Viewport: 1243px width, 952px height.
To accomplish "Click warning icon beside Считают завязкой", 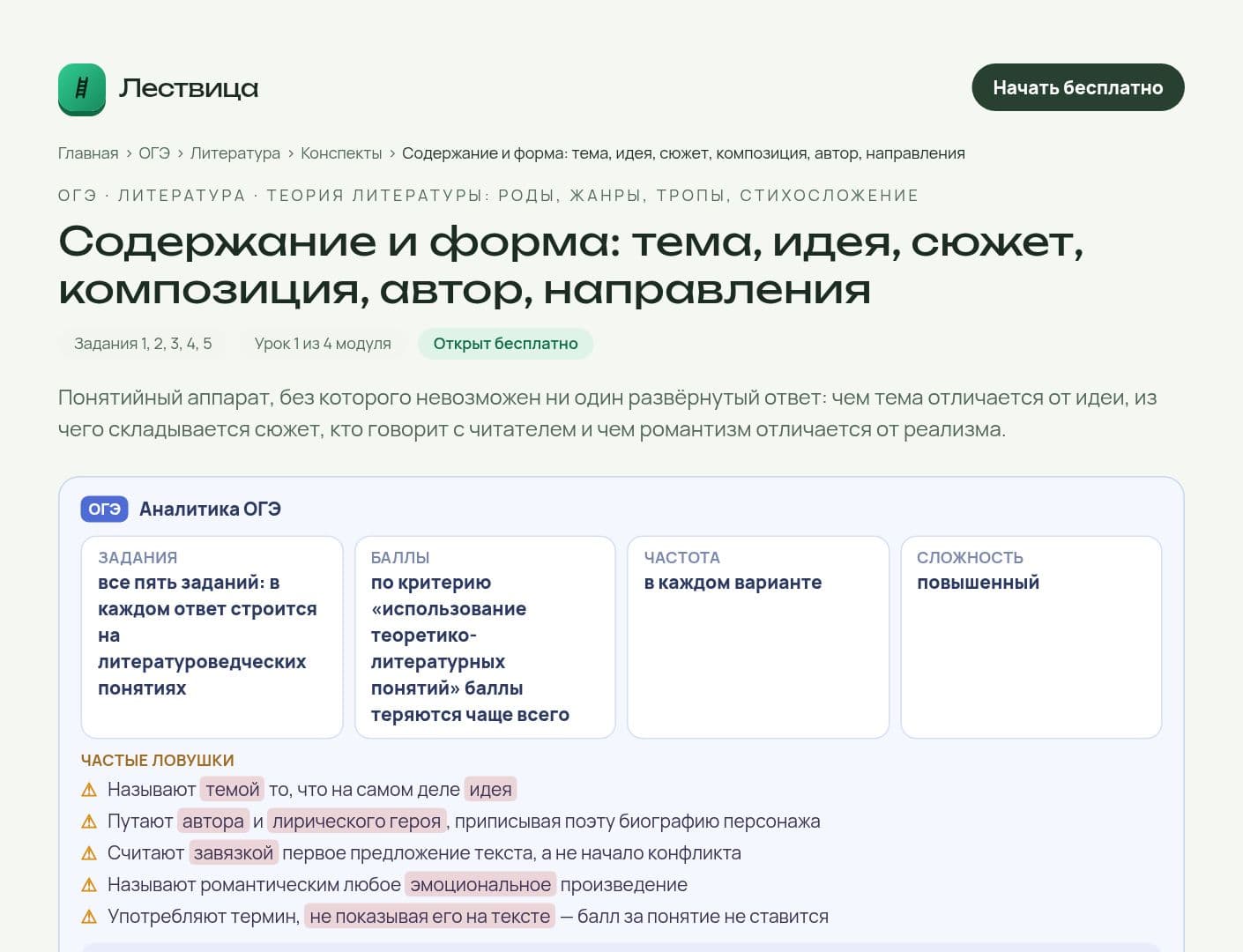I will (x=89, y=853).
